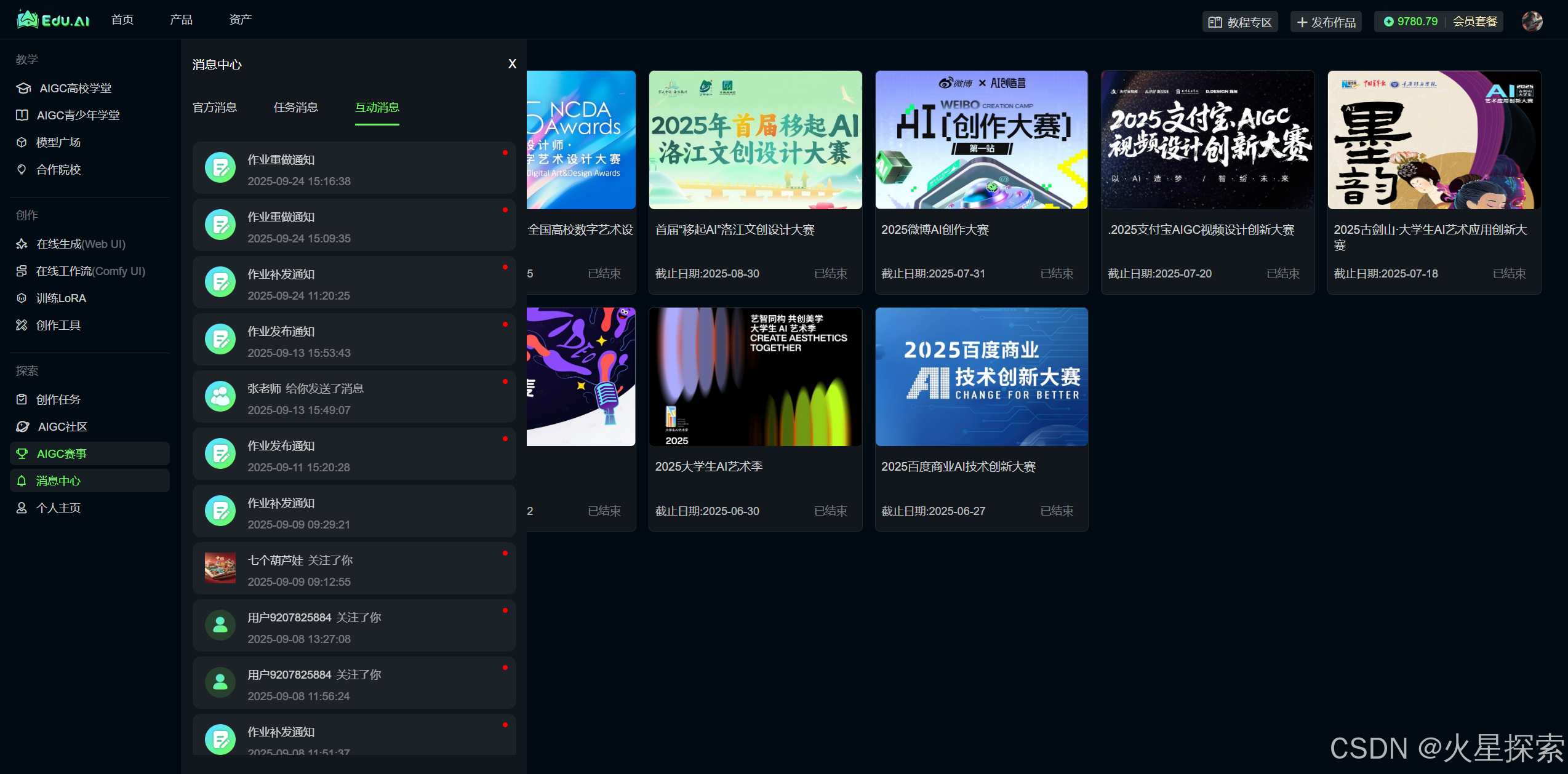This screenshot has height=774, width=1568.
Task: Switch to 任务消息 tab
Action: tap(295, 108)
